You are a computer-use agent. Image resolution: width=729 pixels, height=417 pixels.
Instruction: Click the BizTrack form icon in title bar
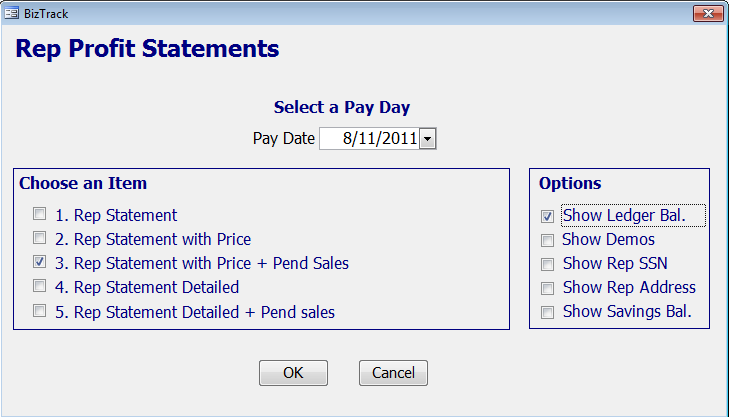point(11,13)
